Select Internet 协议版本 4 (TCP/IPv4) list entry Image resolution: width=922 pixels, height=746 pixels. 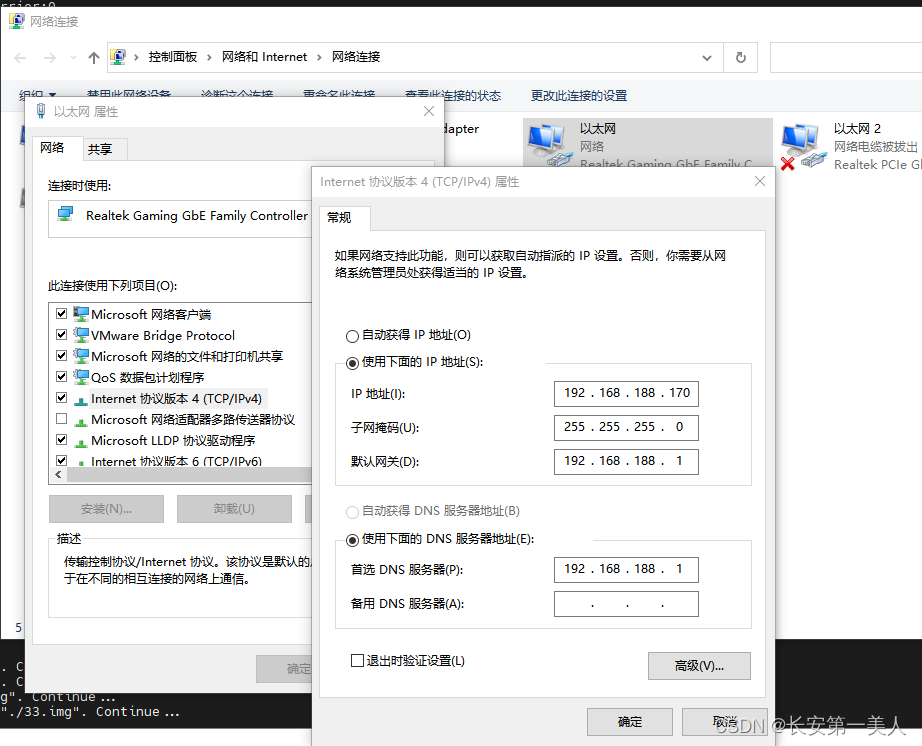[x=176, y=399]
